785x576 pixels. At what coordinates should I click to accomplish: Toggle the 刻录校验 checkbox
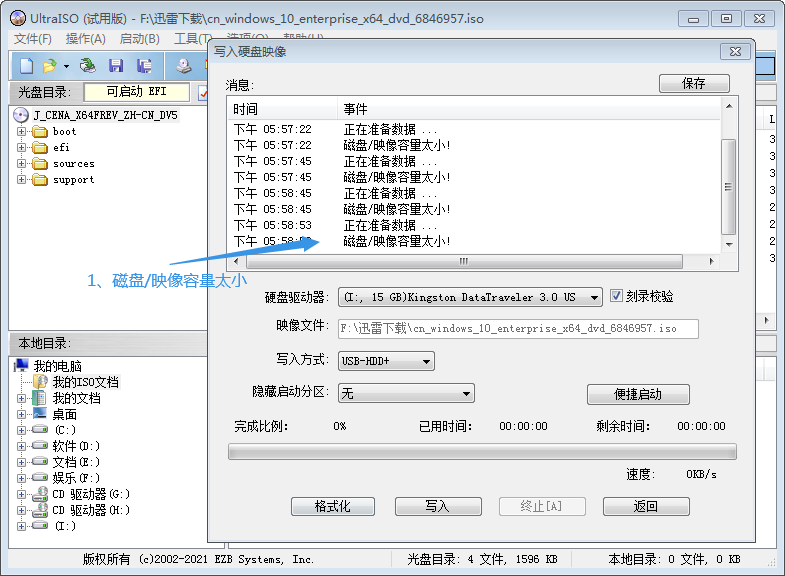tap(616, 296)
